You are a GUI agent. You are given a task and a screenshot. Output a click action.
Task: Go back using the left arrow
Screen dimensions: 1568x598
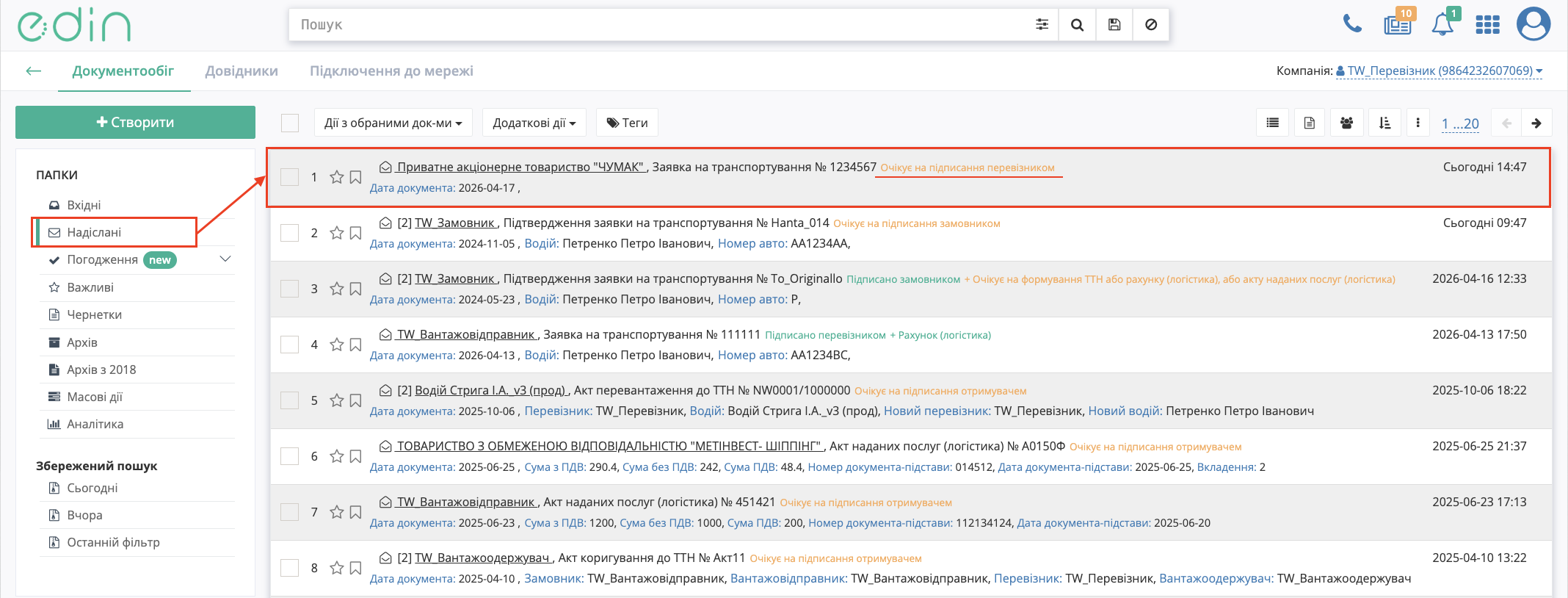33,71
